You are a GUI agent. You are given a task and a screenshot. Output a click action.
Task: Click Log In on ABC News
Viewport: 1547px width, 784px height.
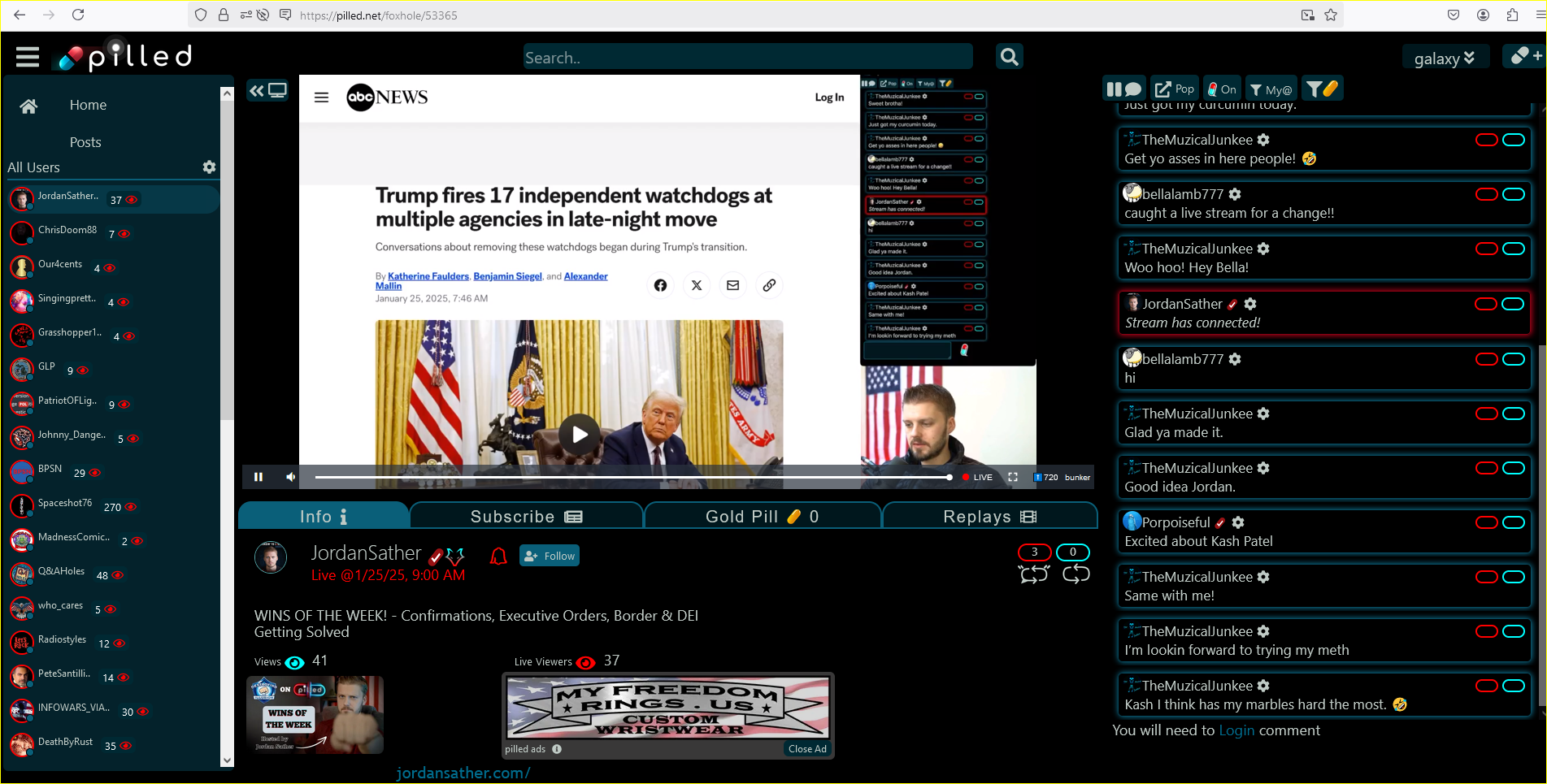829,97
